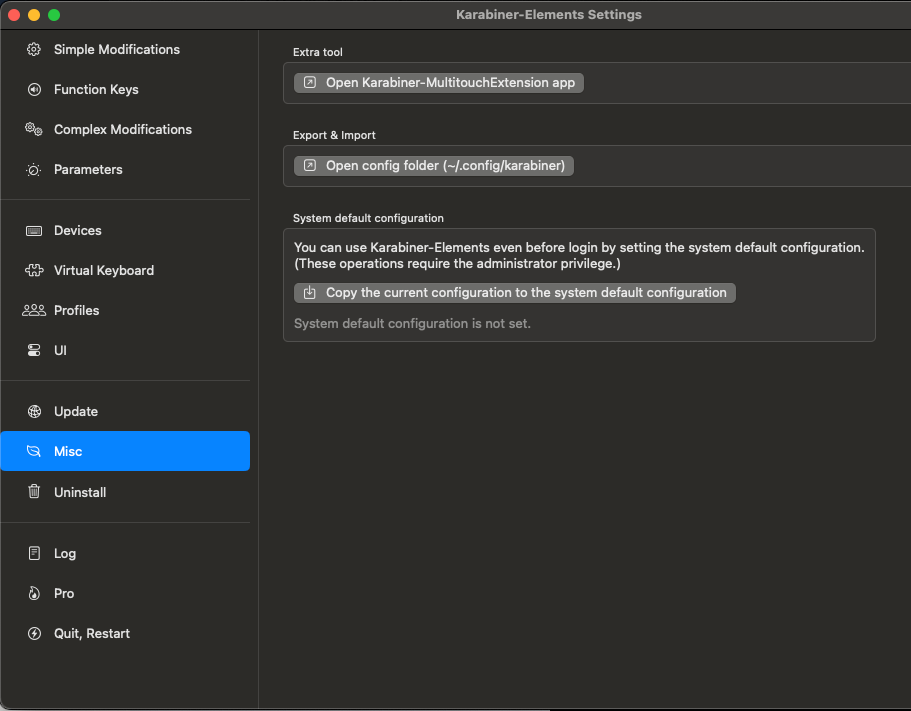Click the Uninstall trash icon
Image resolution: width=911 pixels, height=711 pixels.
pos(34,492)
